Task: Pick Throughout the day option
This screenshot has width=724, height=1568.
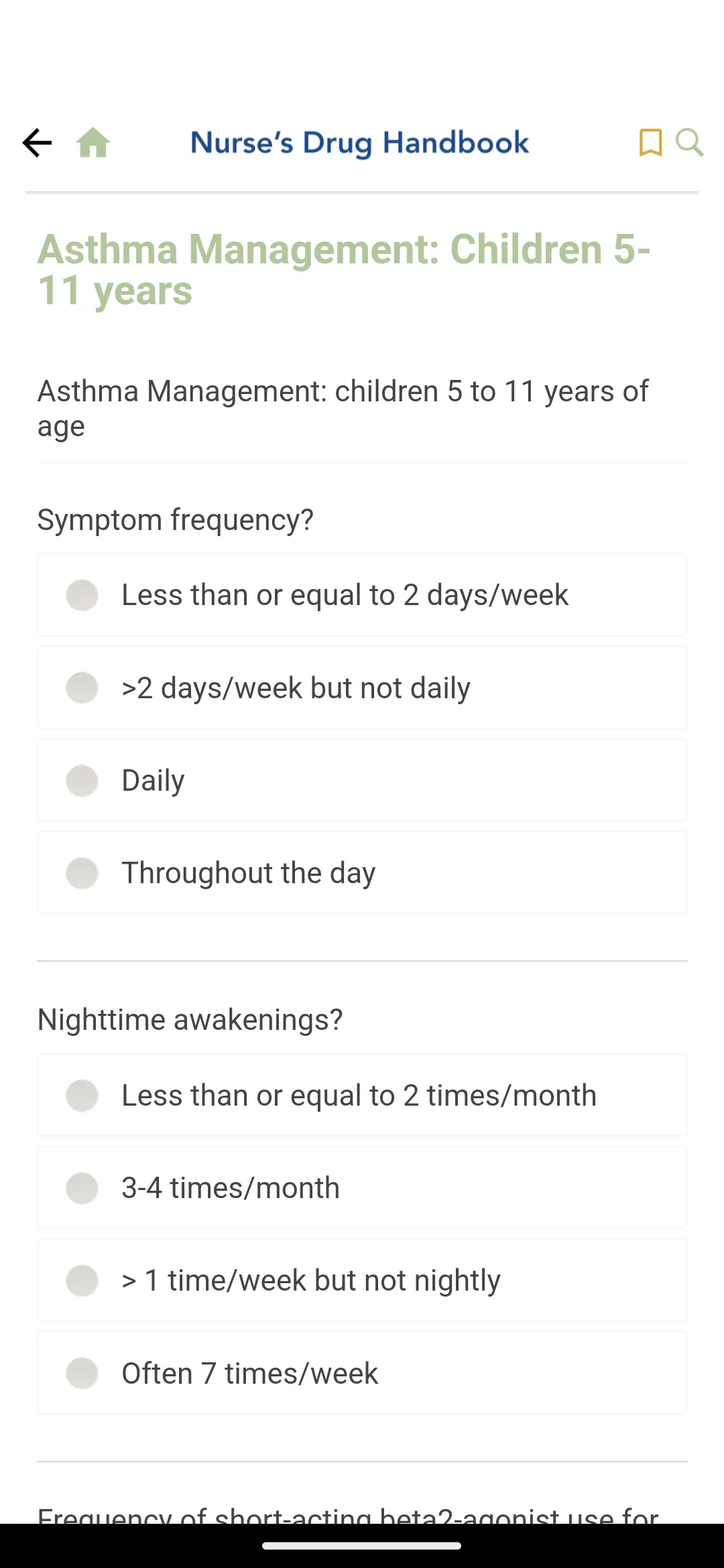Action: (x=362, y=873)
